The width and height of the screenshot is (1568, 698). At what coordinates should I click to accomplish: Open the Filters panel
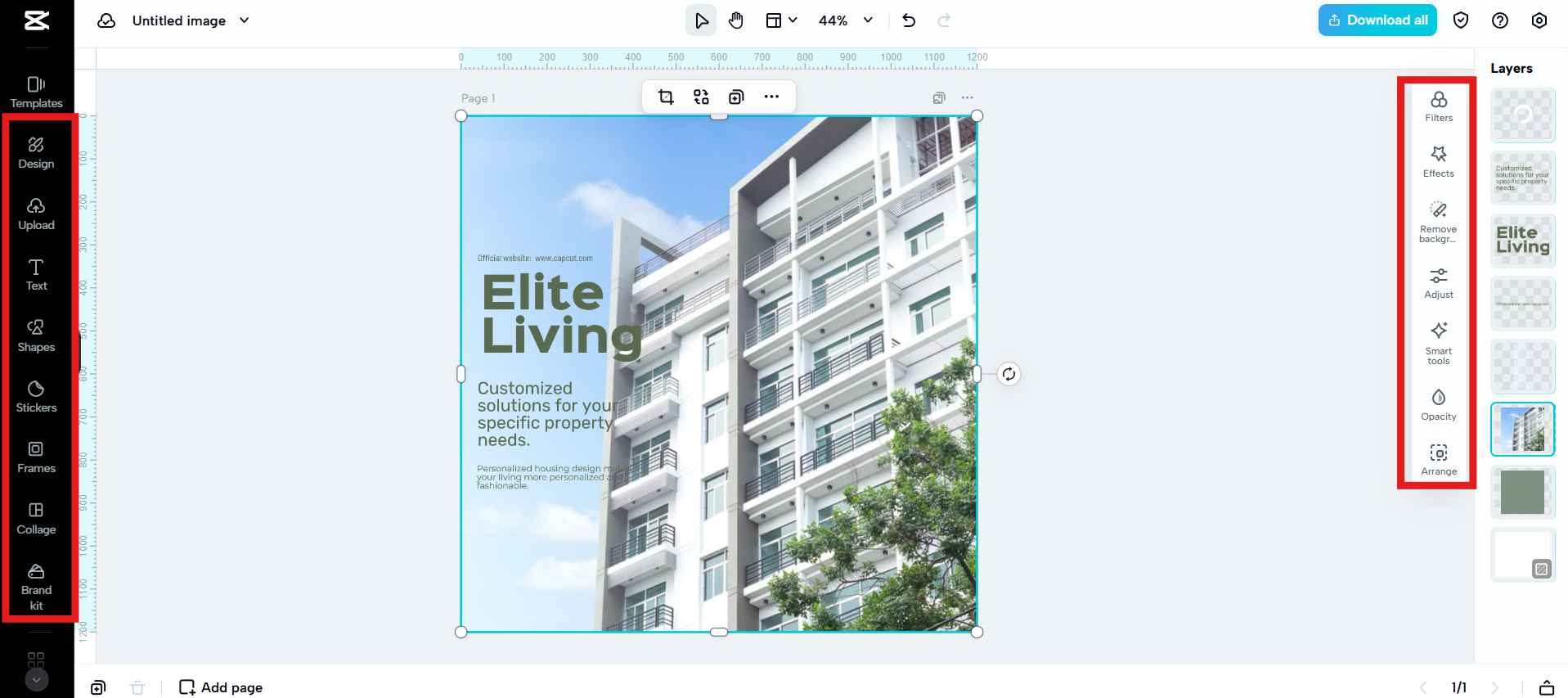(x=1438, y=106)
